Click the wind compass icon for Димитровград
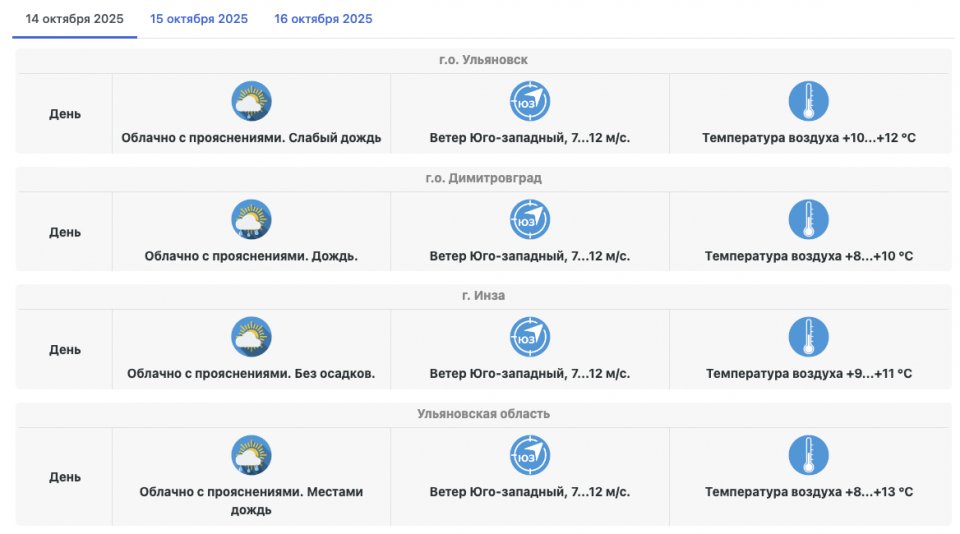Screen dimensions: 960x534 point(530,219)
